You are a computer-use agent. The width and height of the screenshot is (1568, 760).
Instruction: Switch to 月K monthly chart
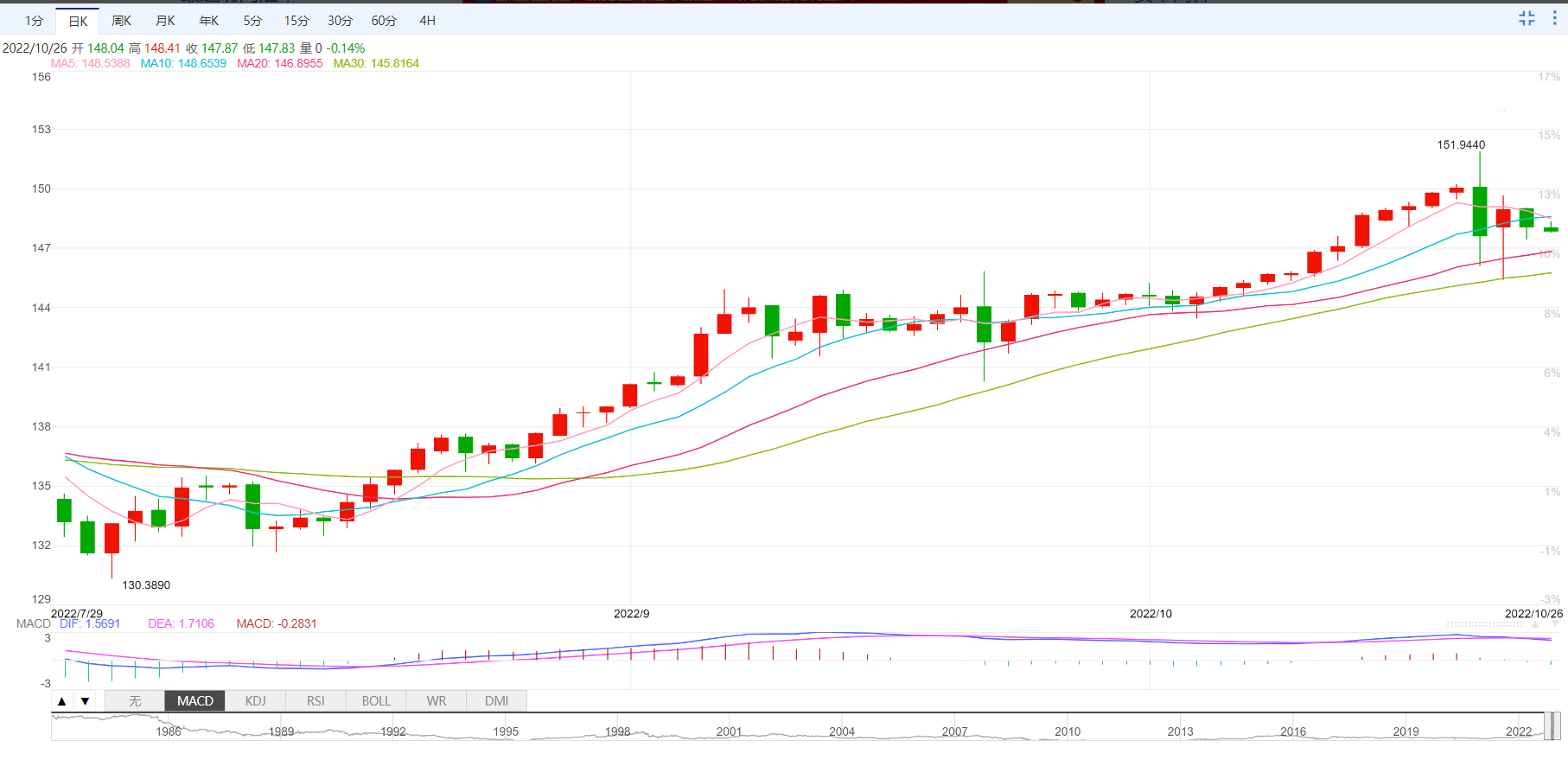click(165, 21)
